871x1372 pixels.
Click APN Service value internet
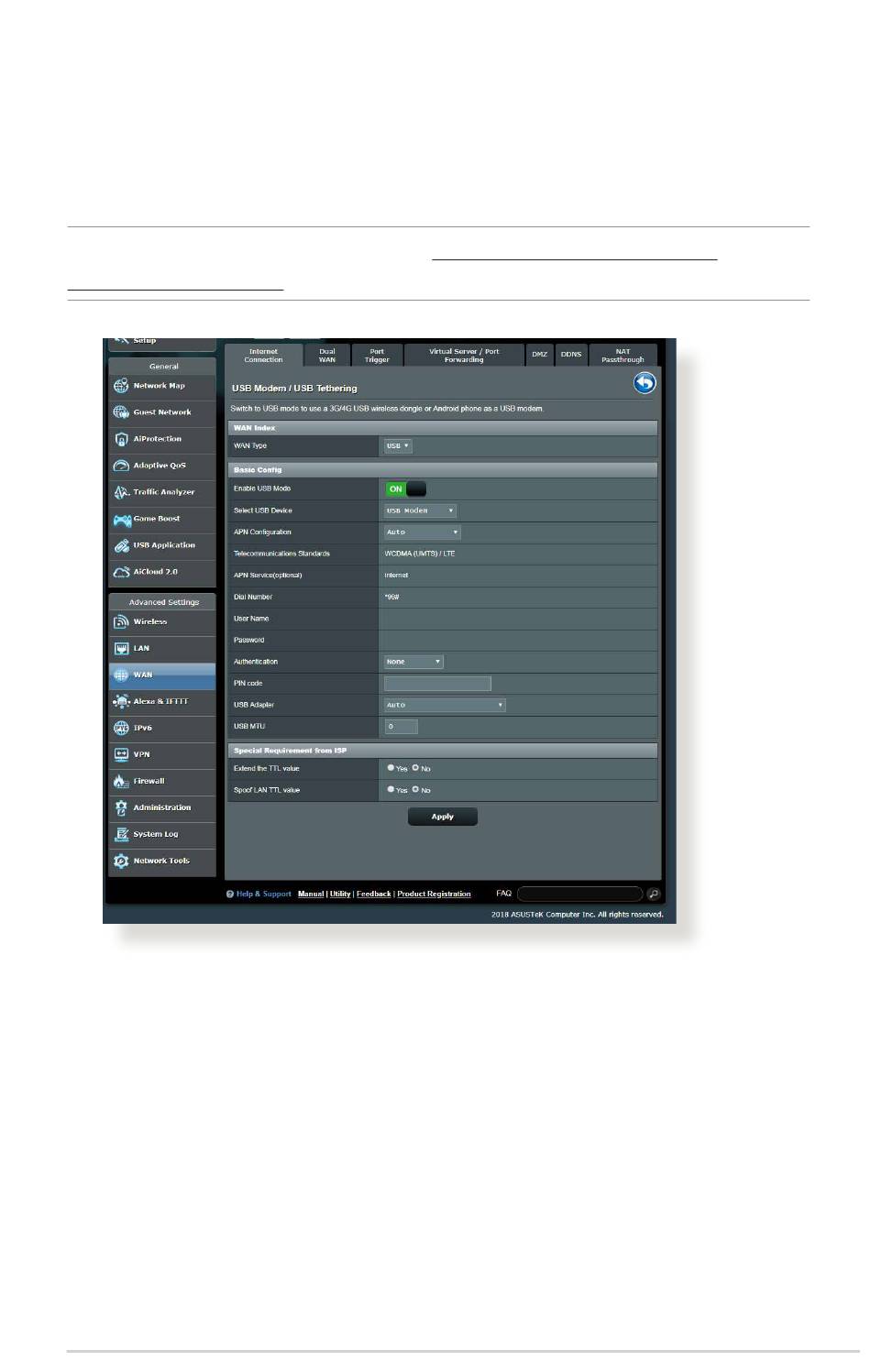click(x=396, y=576)
